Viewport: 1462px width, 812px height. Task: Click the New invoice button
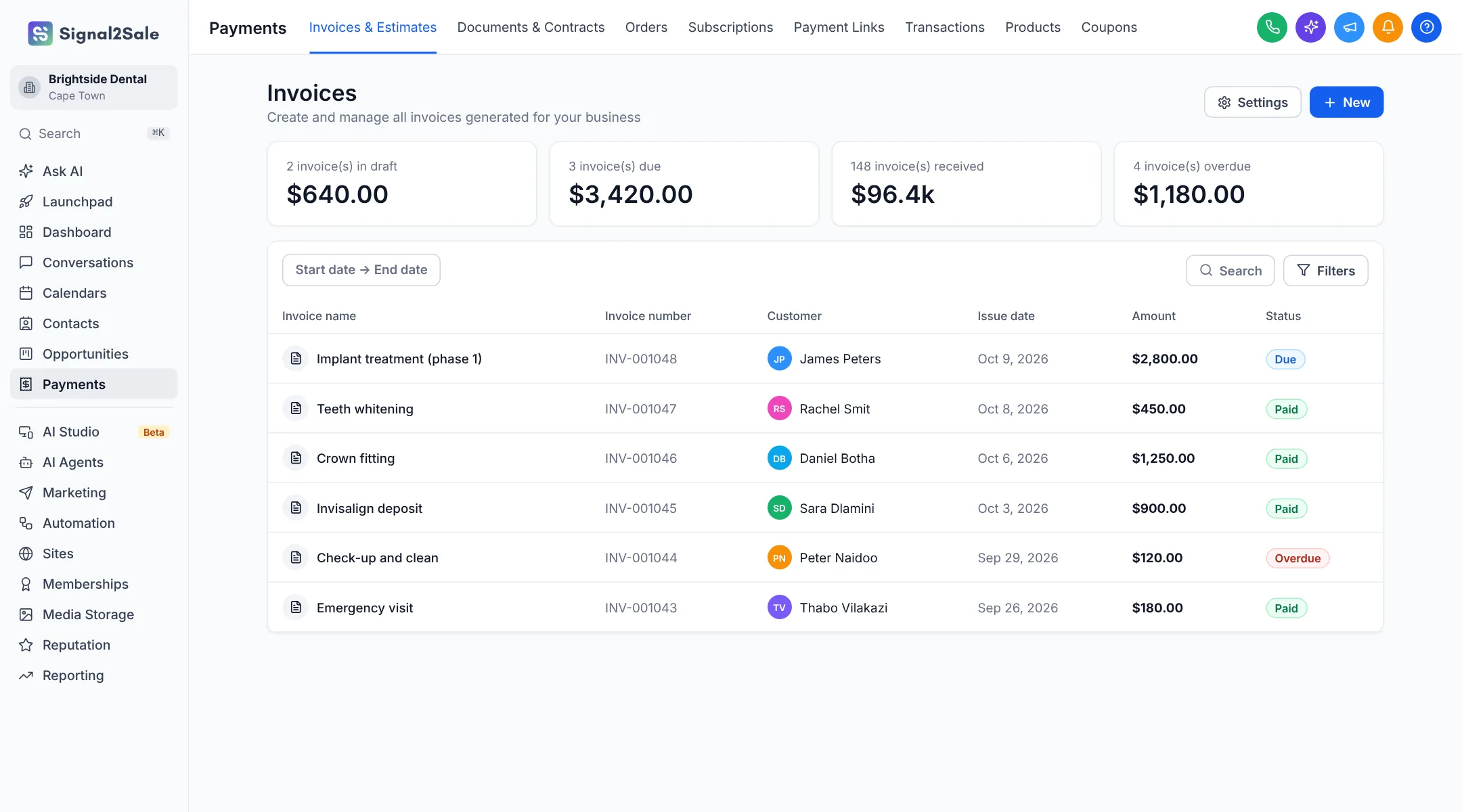[x=1346, y=102]
